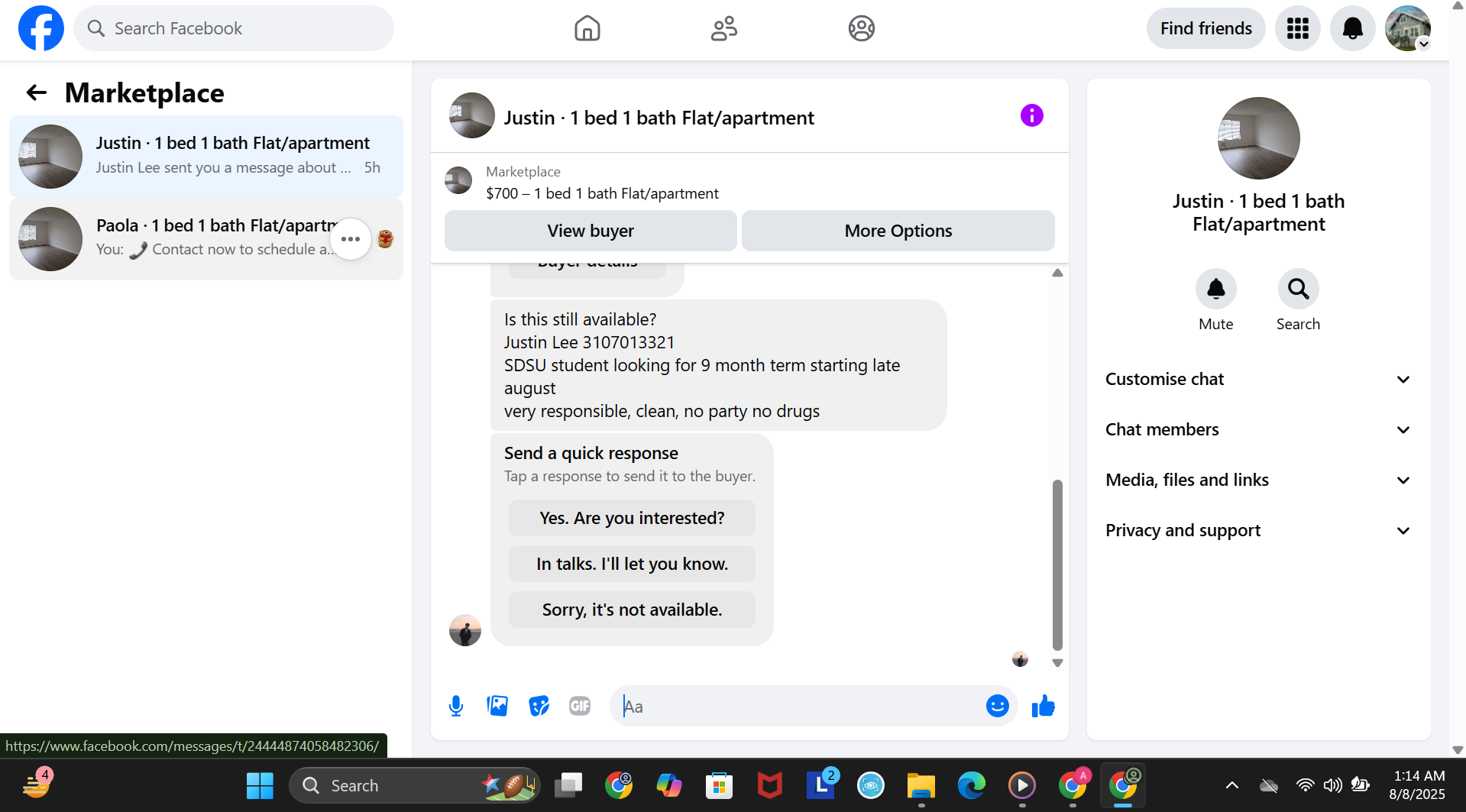Screen dimensions: 1466x812
Task: Click View buyer button
Action: pos(591,231)
